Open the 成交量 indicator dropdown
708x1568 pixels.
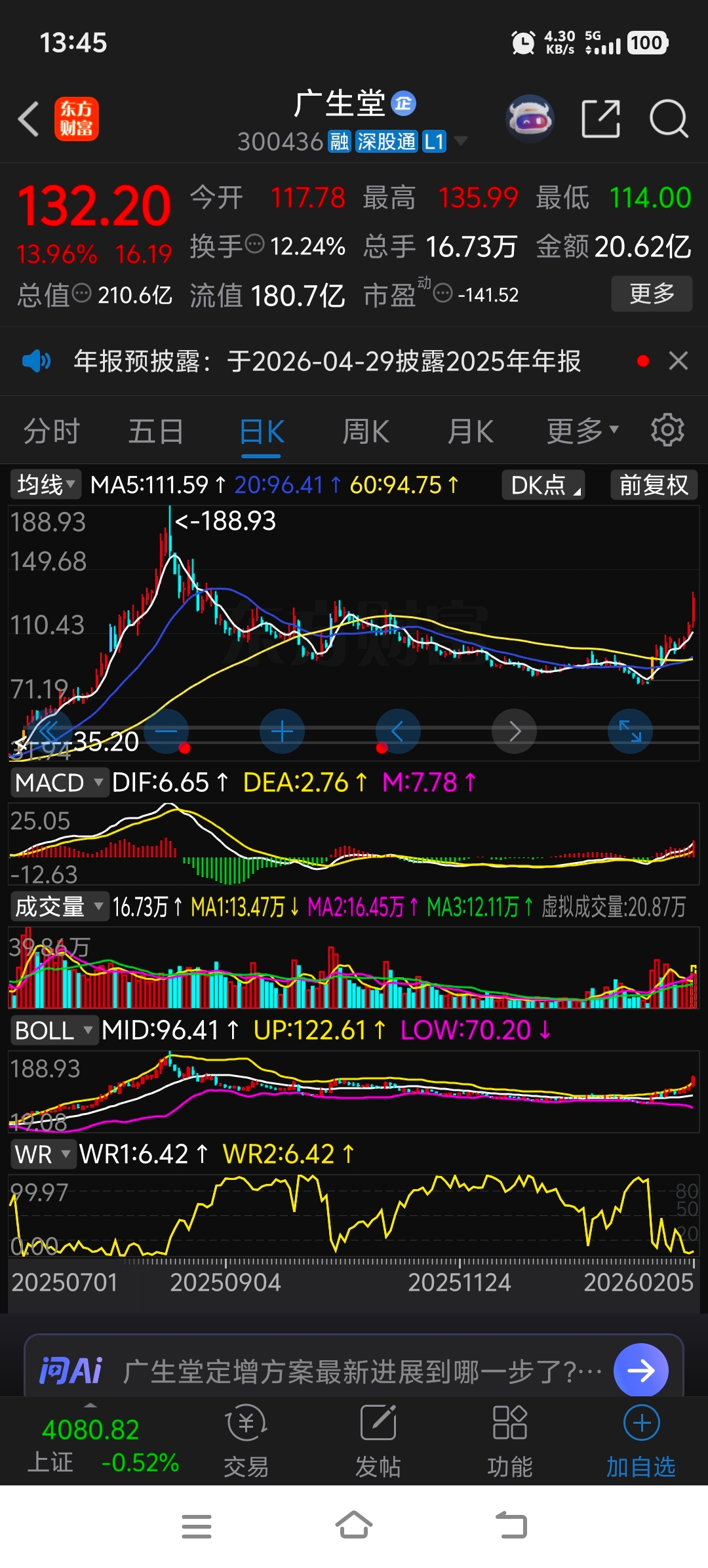(x=59, y=907)
